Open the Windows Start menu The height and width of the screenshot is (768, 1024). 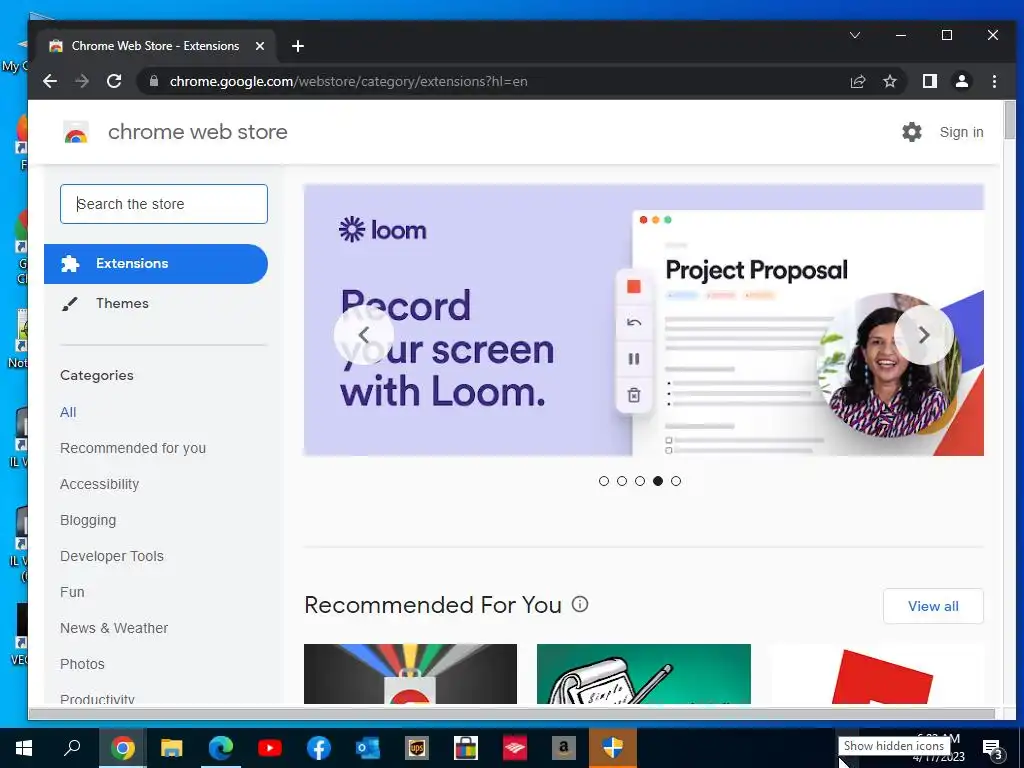24,748
